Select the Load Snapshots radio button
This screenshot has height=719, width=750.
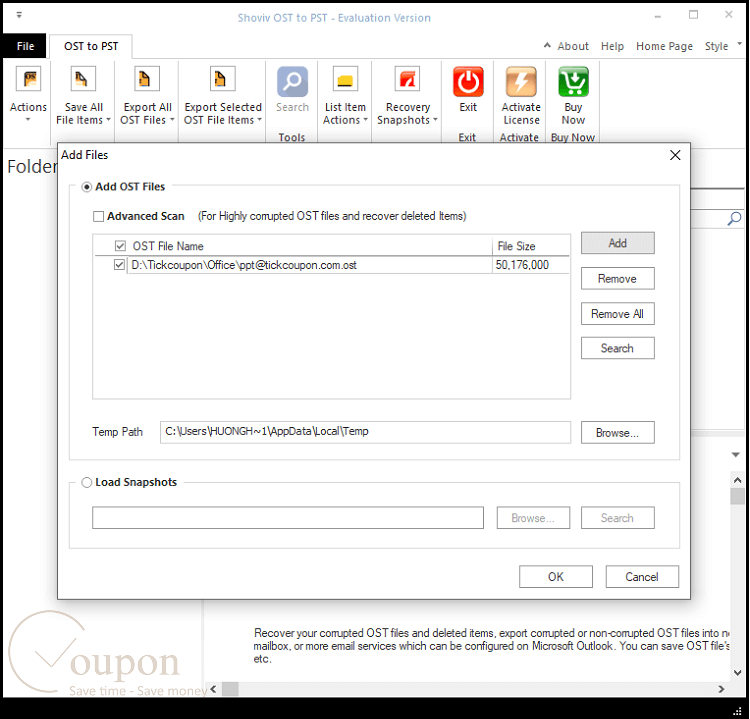(x=87, y=482)
